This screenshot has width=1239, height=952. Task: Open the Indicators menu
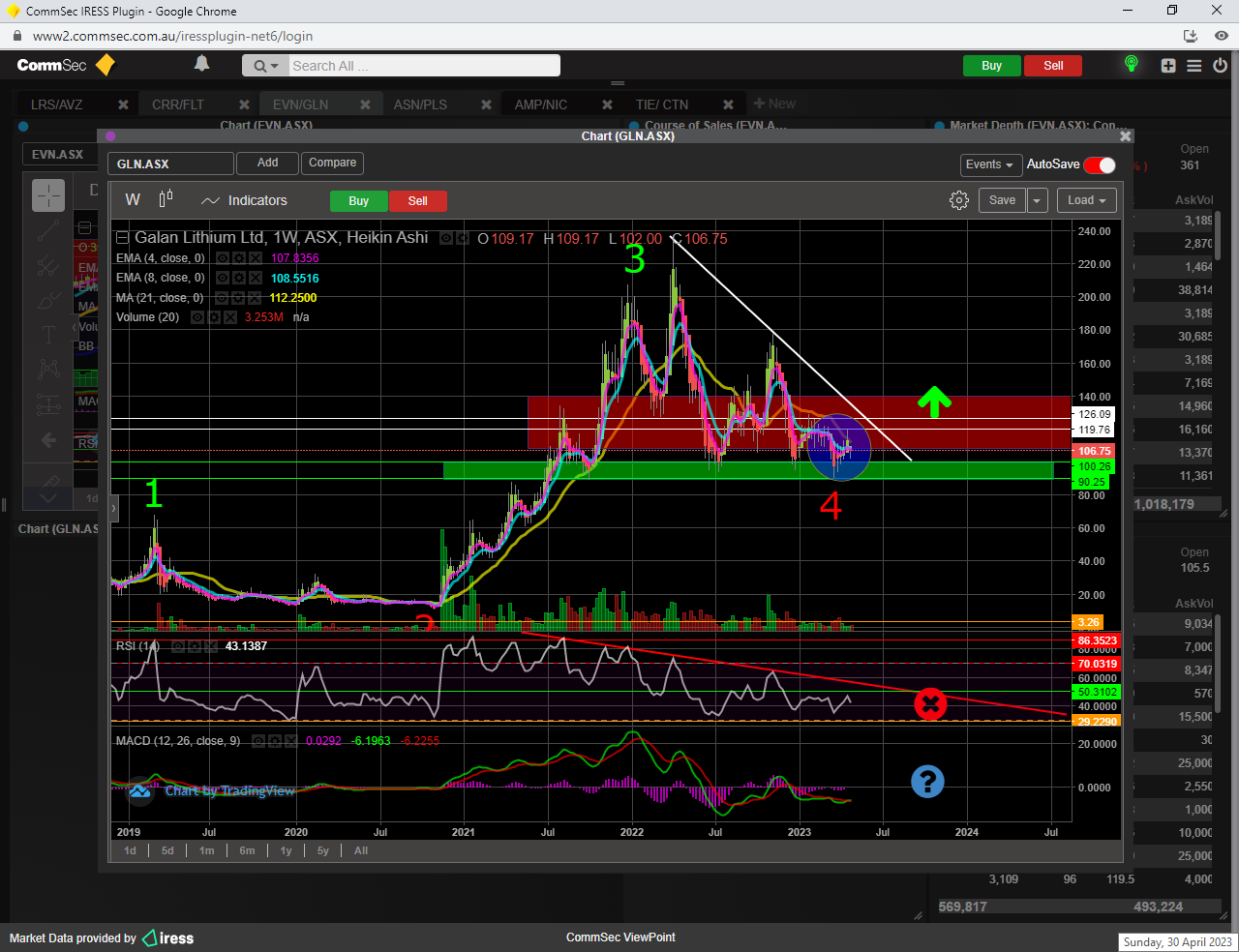tap(244, 200)
